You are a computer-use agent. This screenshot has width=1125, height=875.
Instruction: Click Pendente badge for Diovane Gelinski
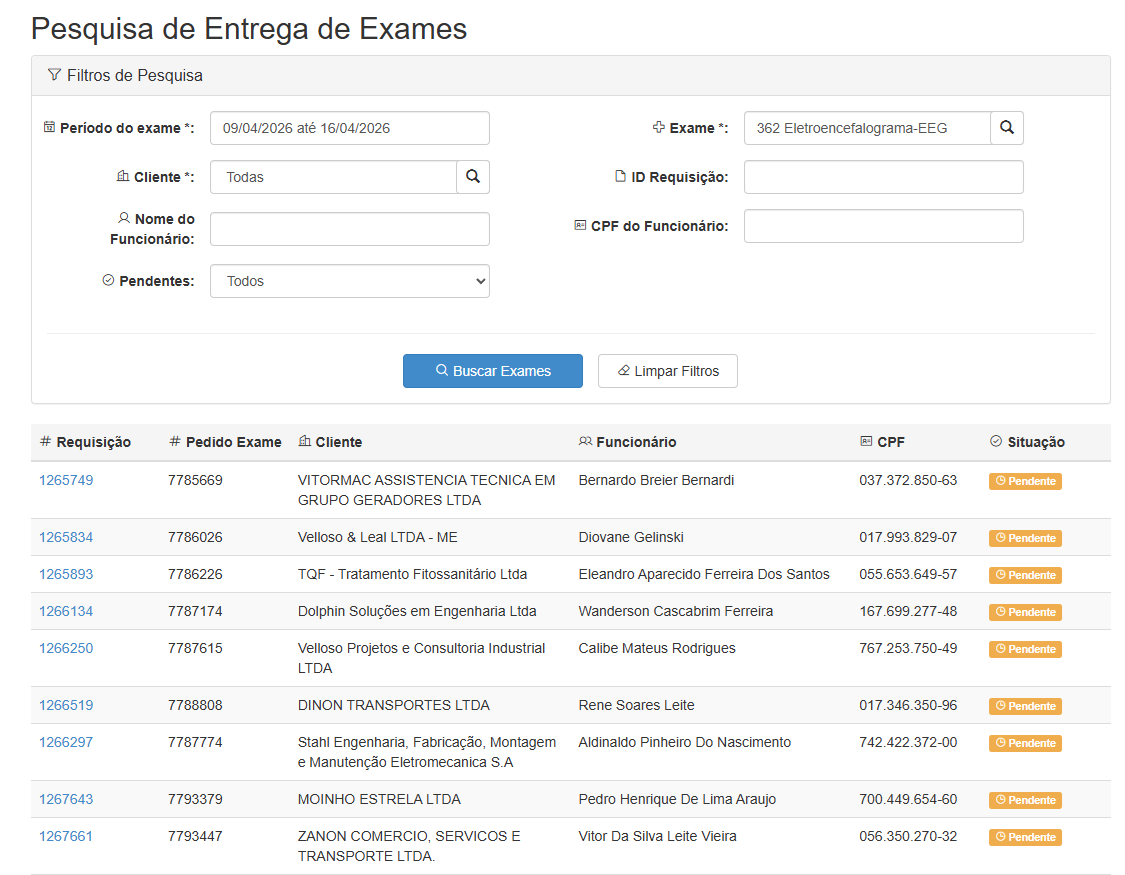[x=1025, y=538]
